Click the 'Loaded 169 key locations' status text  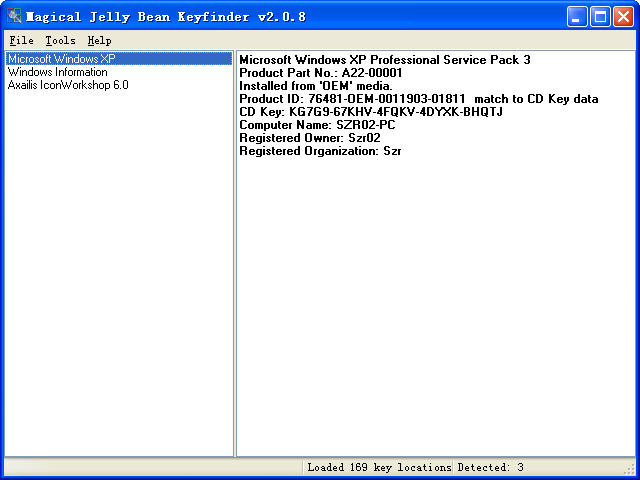click(379, 467)
